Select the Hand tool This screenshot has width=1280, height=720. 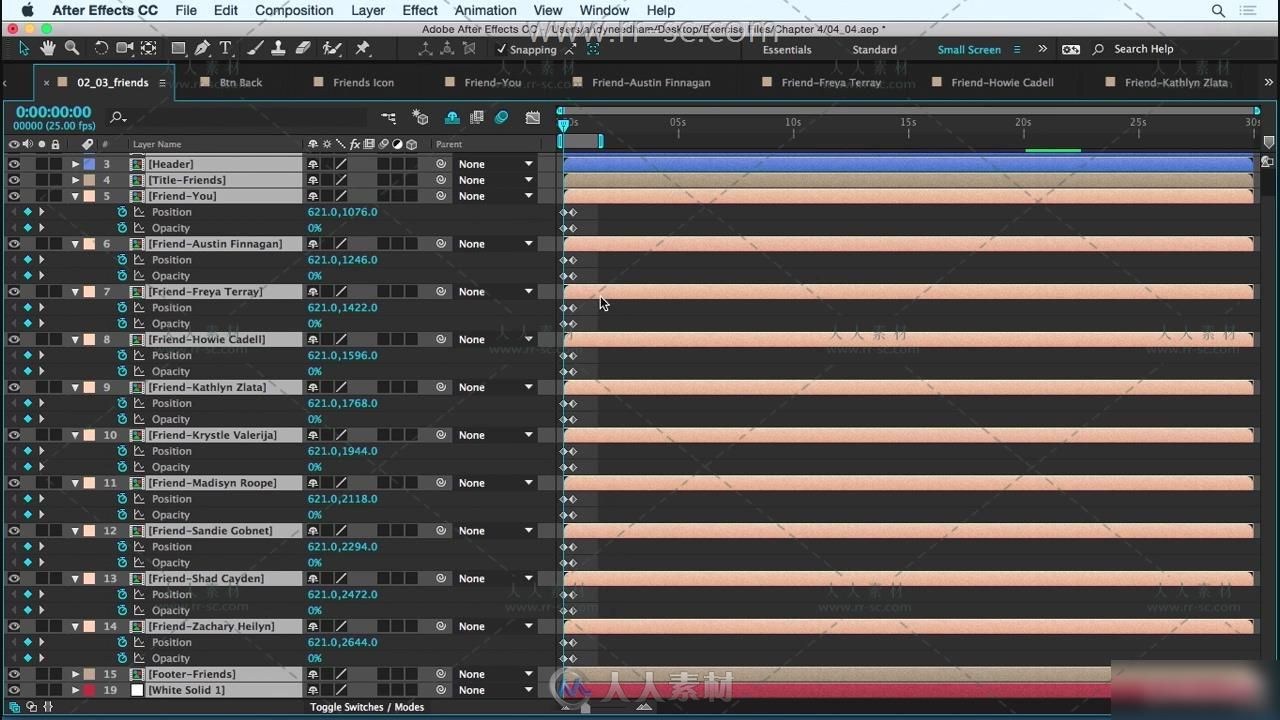click(x=48, y=48)
